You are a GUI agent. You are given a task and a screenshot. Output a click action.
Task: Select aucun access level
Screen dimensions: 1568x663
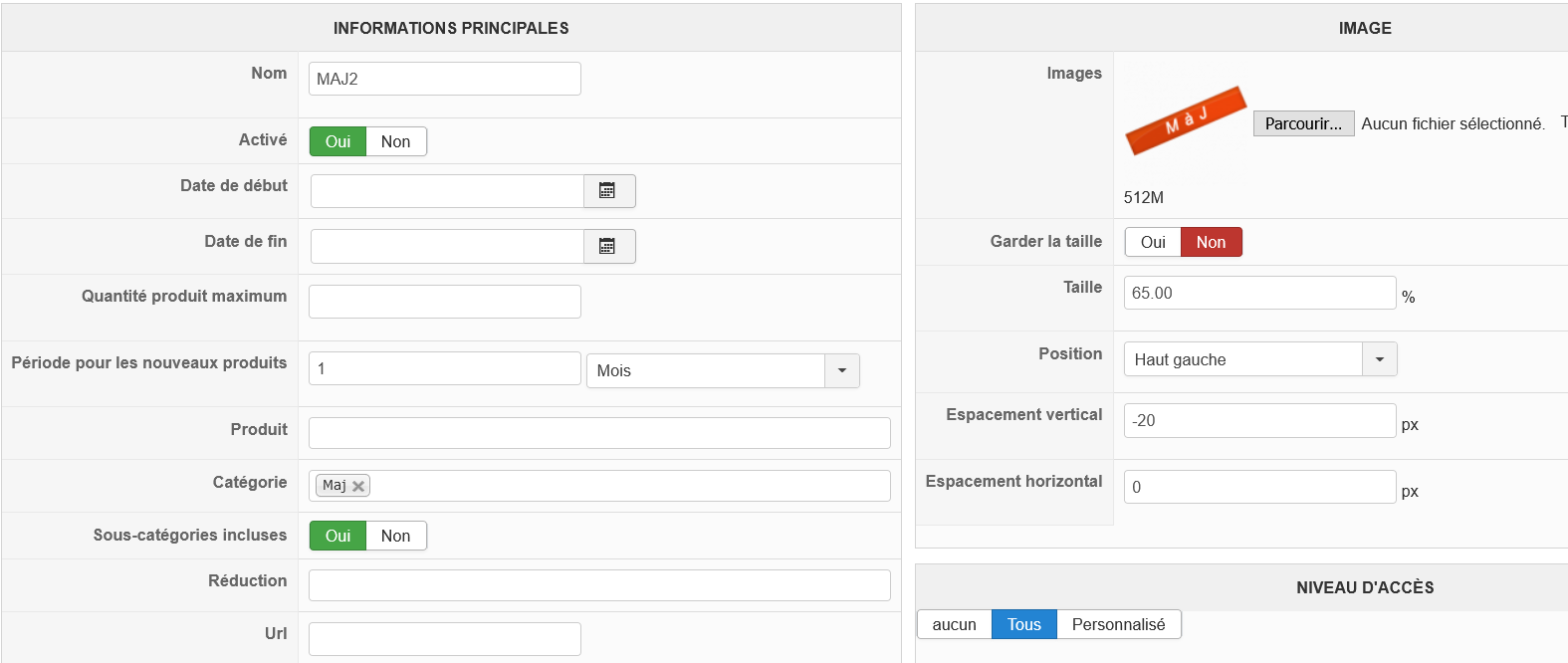[954, 624]
